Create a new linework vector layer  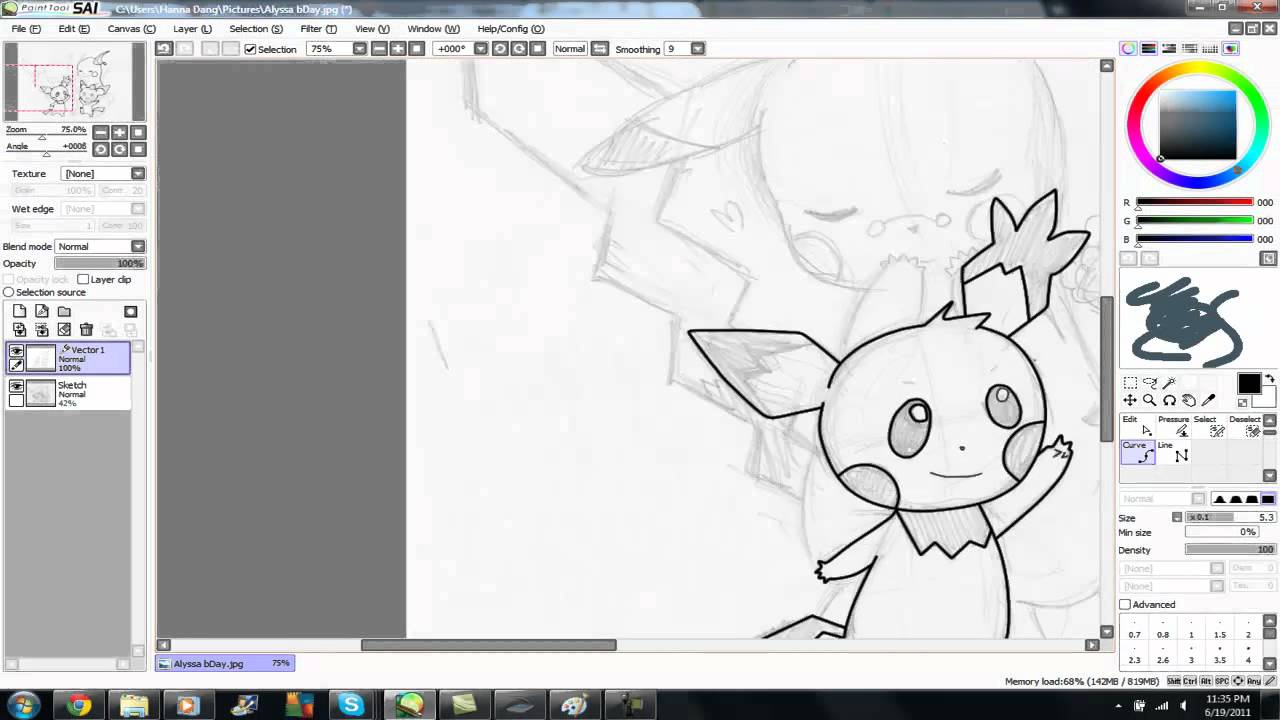42,312
